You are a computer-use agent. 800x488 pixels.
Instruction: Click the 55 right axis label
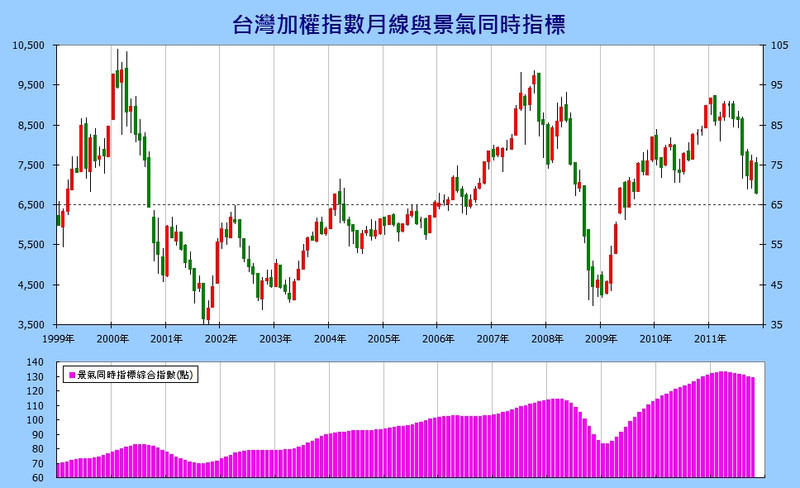(777, 245)
